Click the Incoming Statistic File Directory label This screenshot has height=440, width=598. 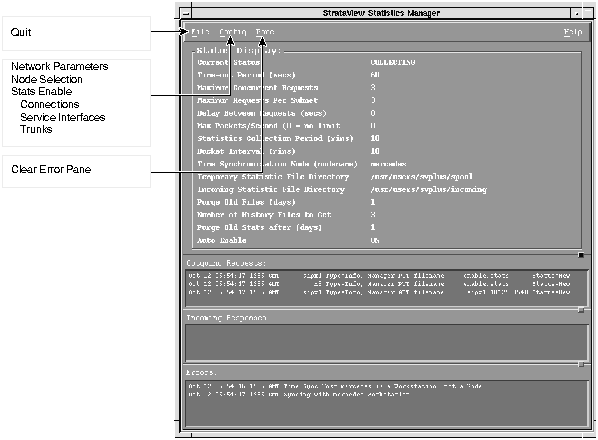271,189
